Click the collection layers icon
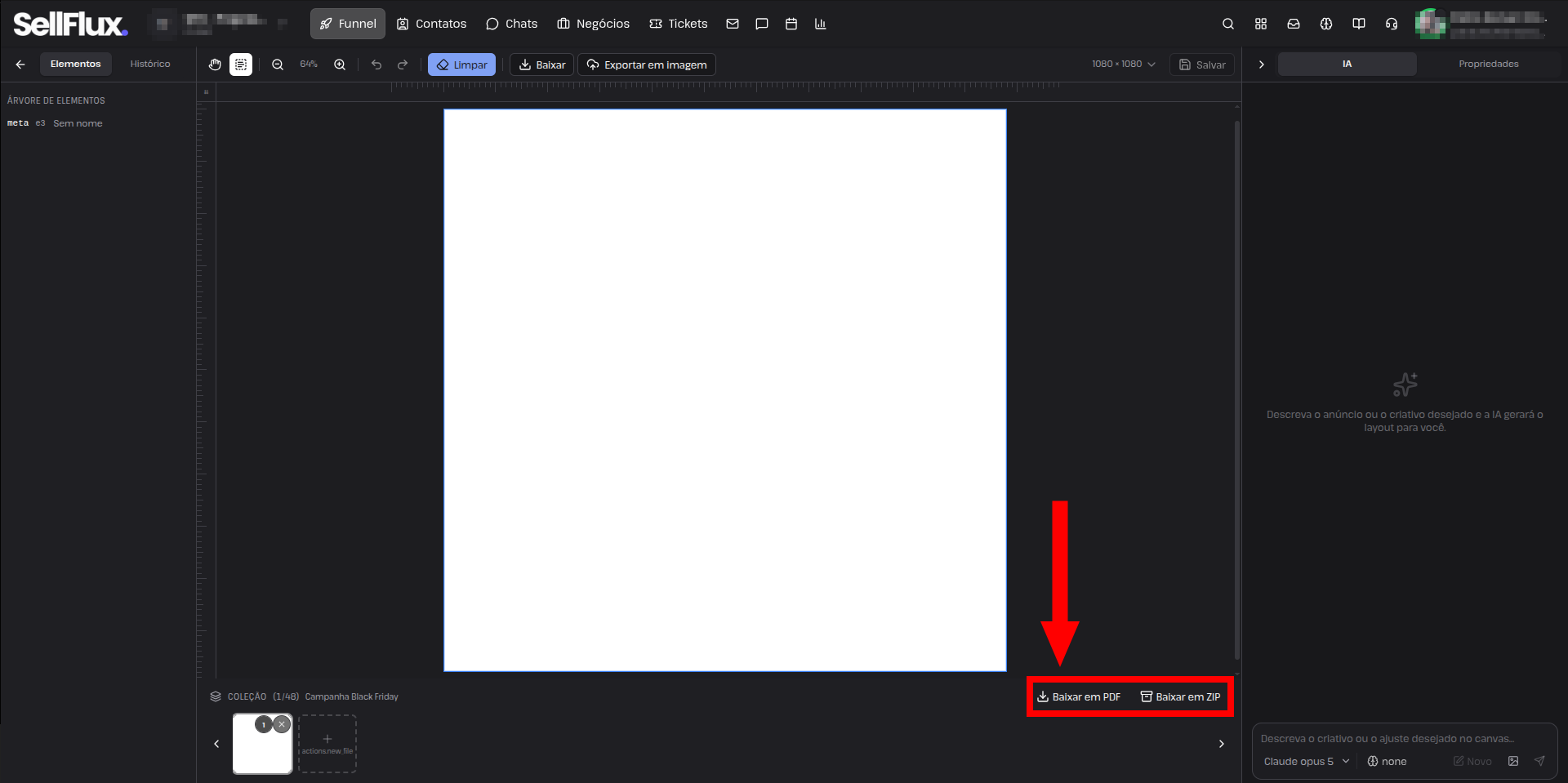 [x=216, y=696]
